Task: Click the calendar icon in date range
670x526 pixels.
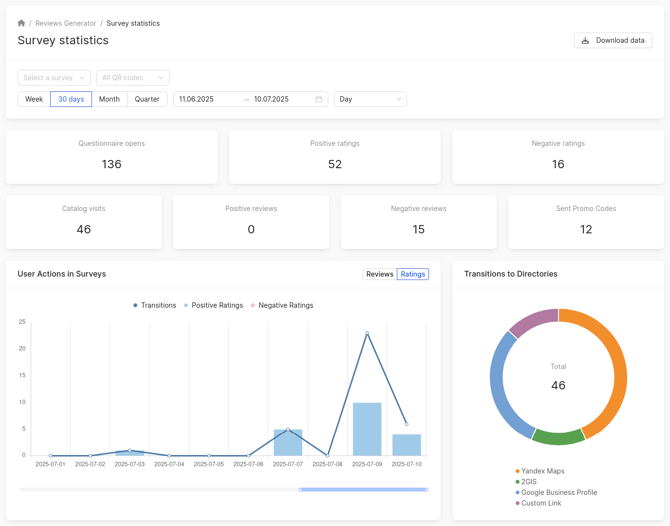Action: [319, 99]
